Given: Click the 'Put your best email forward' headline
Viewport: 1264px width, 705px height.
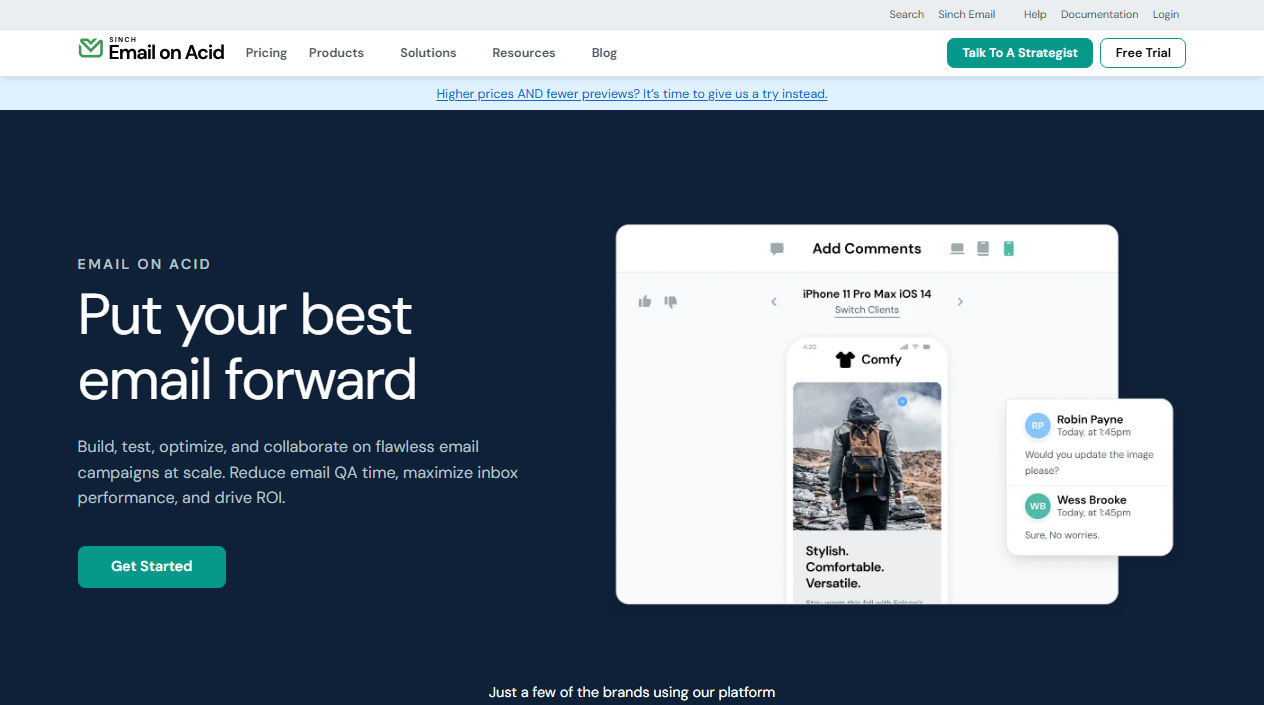Looking at the screenshot, I should 247,347.
